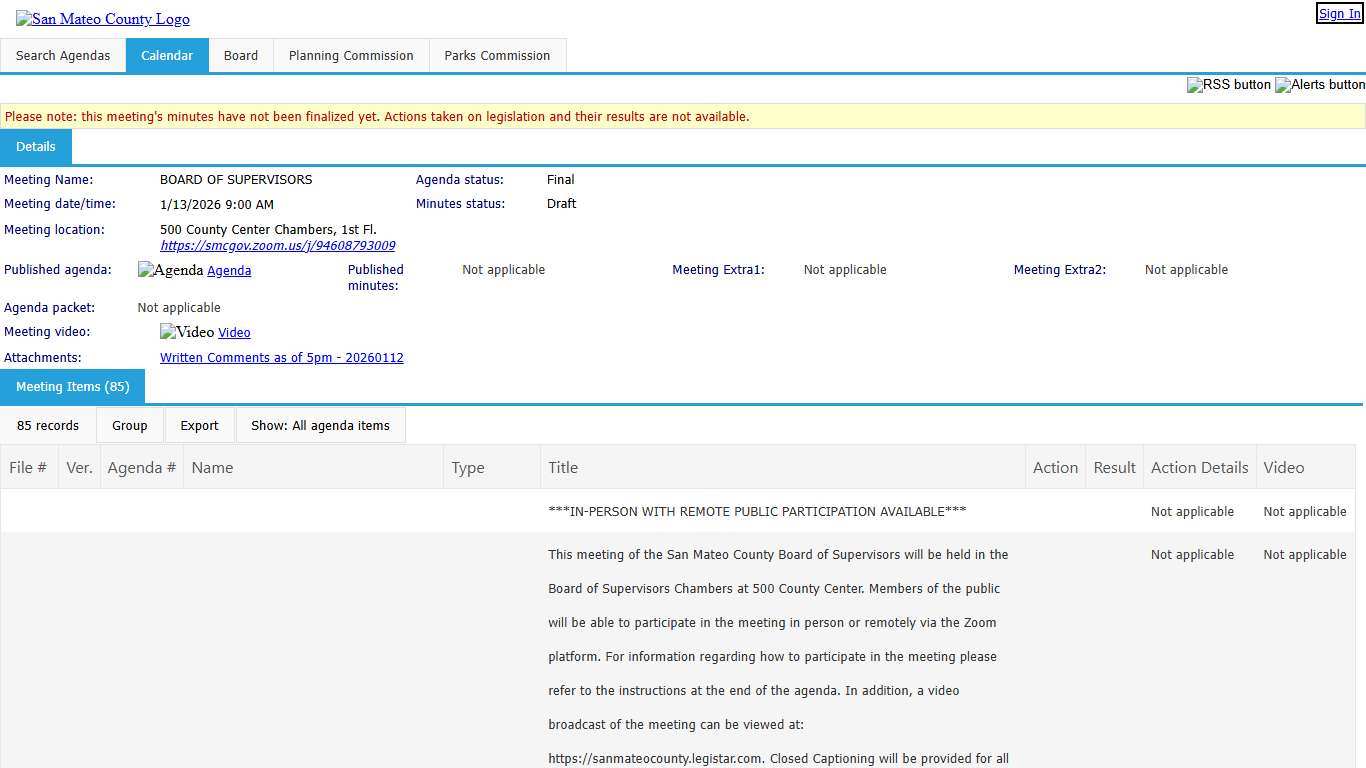Open the Zoom meeting link
The width and height of the screenshot is (1366, 768).
coord(277,246)
